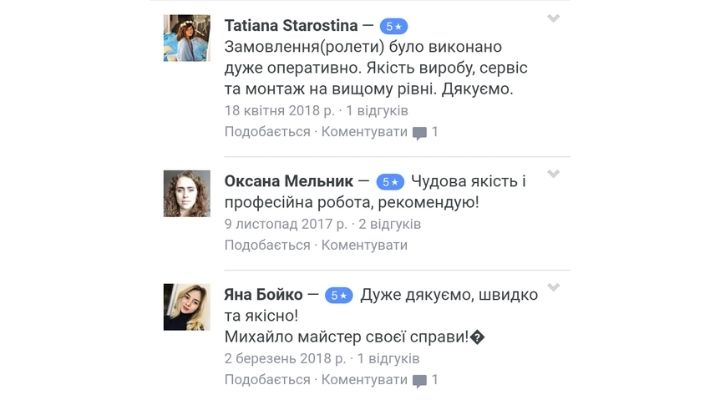Click the 5-star badge on Яна's review

(x=339, y=296)
